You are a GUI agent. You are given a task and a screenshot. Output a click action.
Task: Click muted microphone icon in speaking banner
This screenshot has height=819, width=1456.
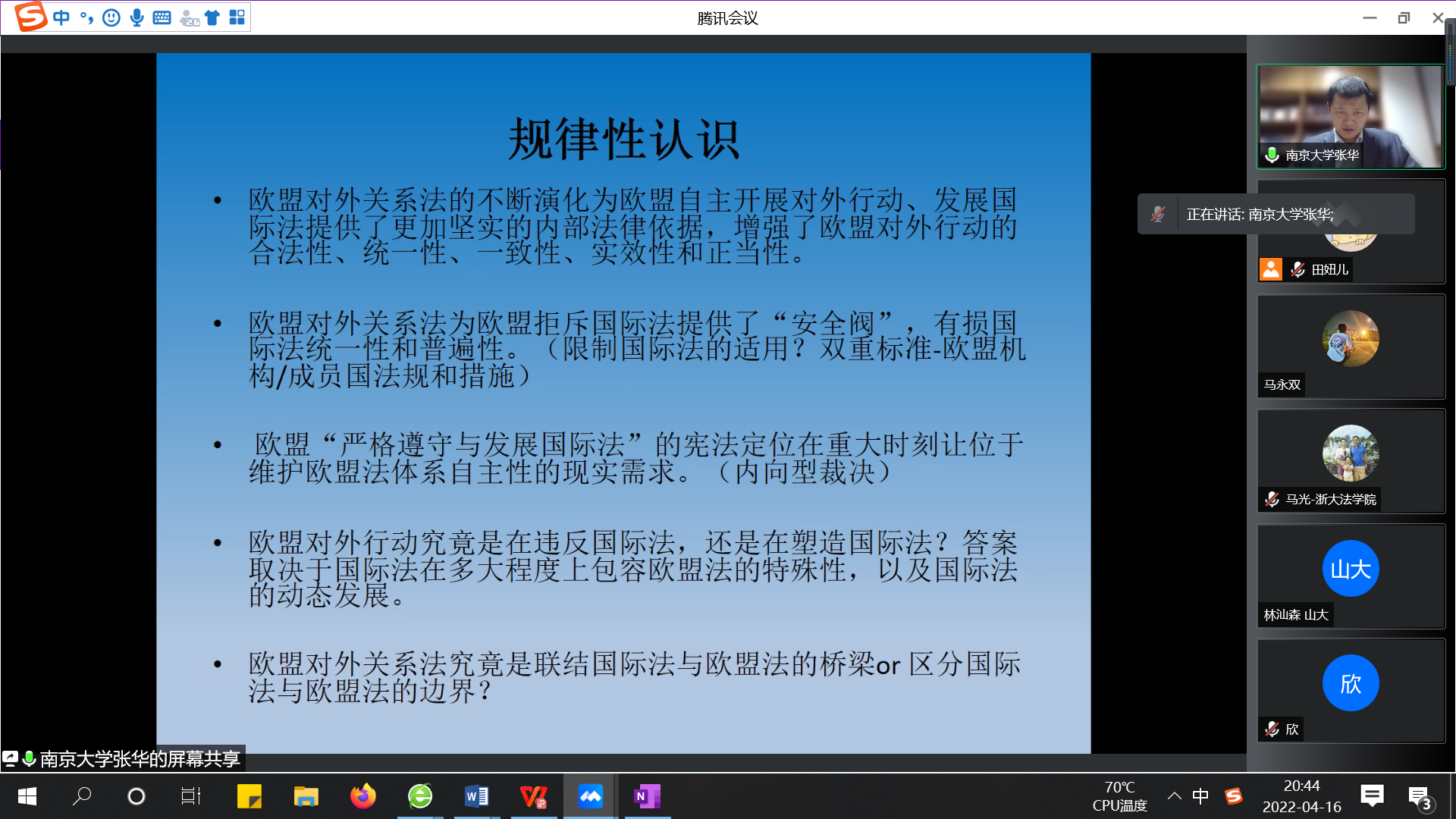pyautogui.click(x=1157, y=215)
